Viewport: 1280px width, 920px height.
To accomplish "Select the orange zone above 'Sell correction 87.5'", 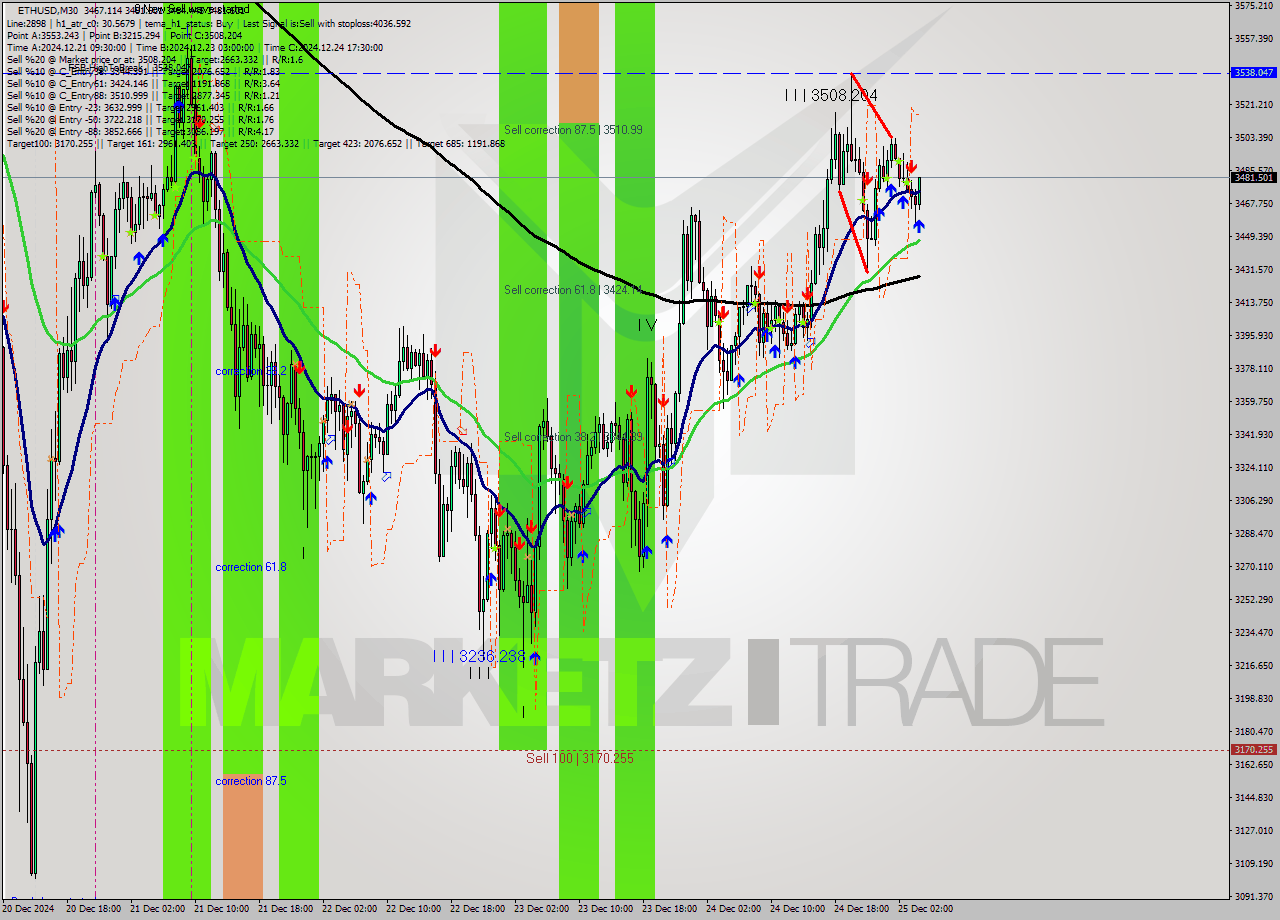I will click(578, 63).
